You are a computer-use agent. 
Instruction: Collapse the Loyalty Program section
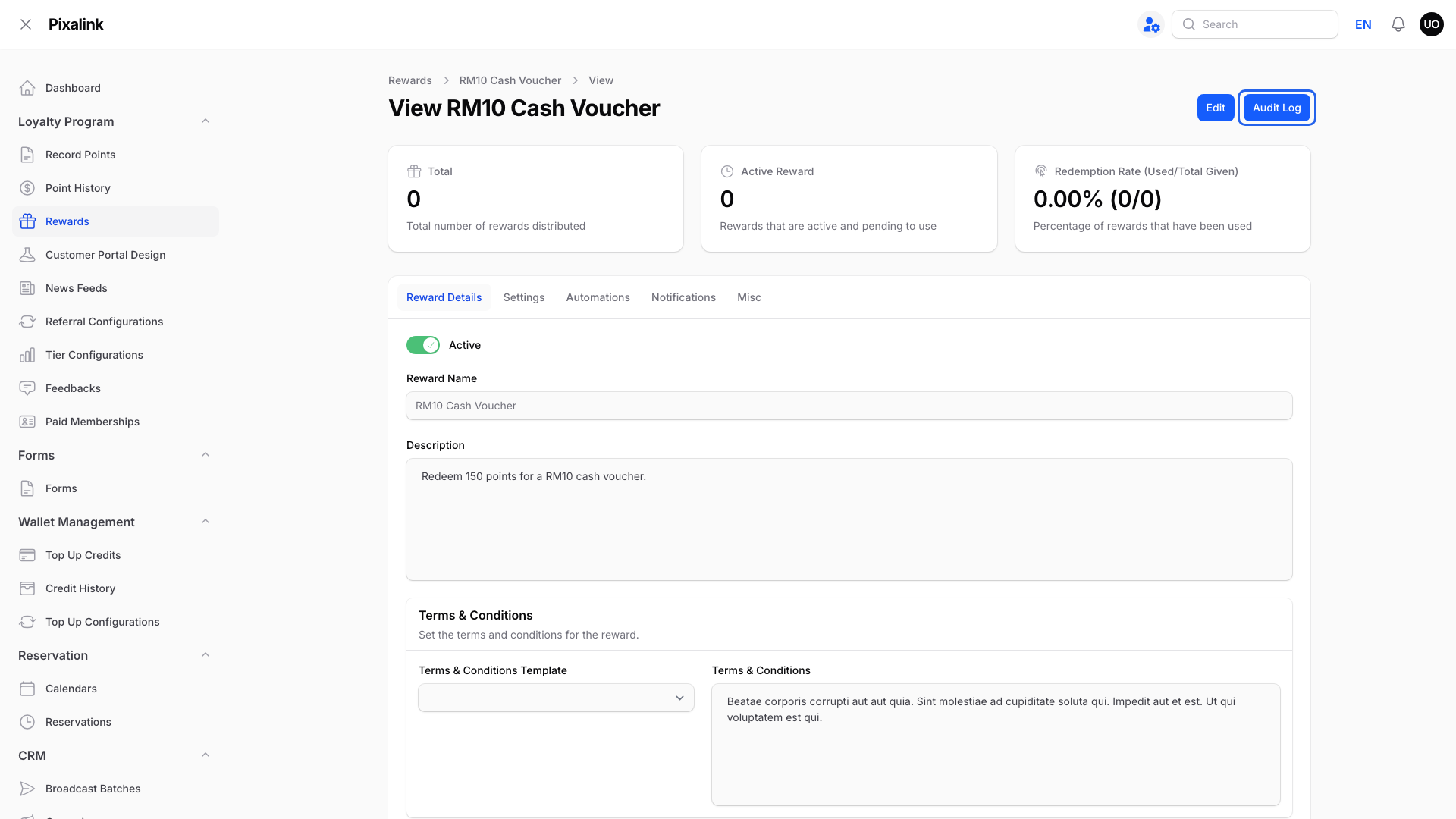point(206,121)
